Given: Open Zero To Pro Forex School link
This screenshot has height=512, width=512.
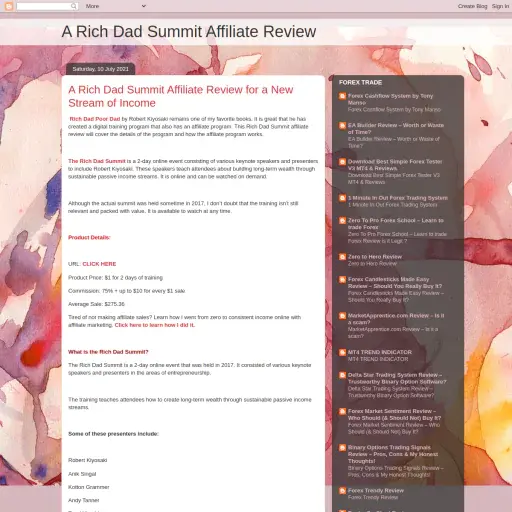Looking at the screenshot, I should click(x=396, y=224).
